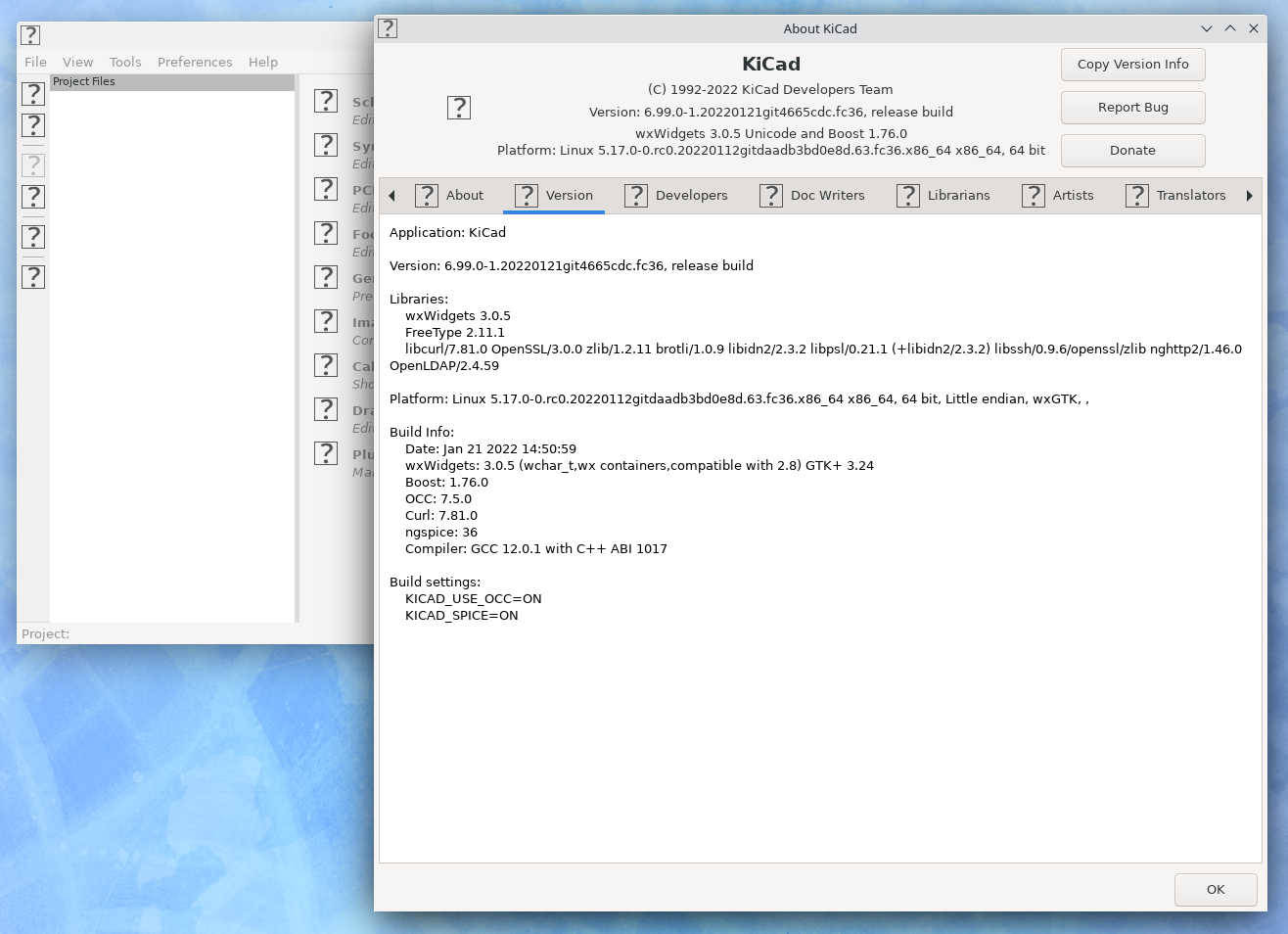Open the Tools menu
This screenshot has width=1288, height=934.
click(x=125, y=62)
